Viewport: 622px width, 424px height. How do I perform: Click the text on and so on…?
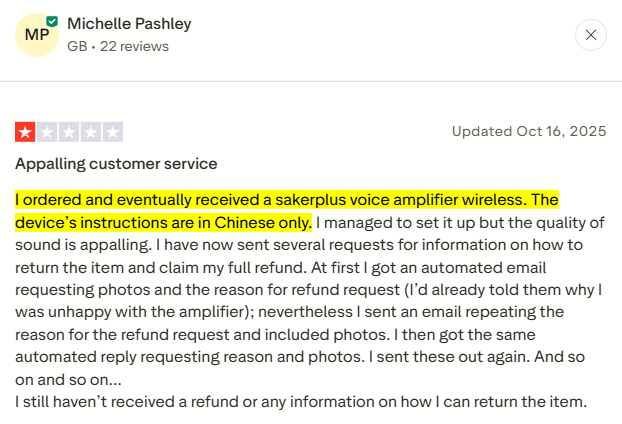tap(66, 380)
